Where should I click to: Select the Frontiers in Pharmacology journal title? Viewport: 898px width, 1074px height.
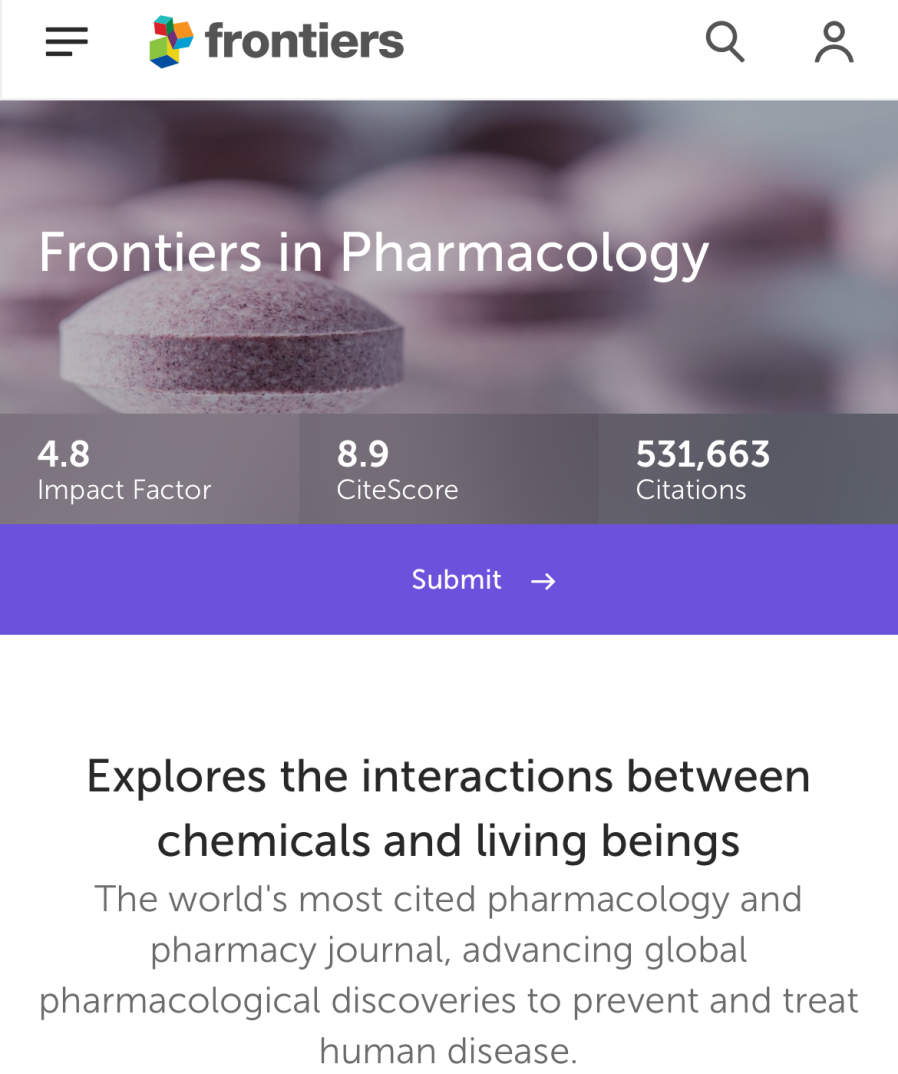click(373, 252)
